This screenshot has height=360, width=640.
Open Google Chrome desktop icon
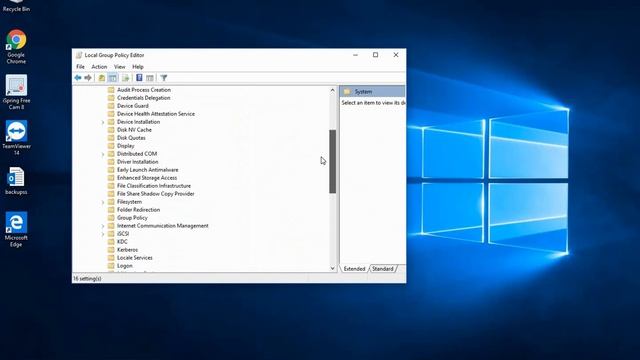[x=16, y=46]
